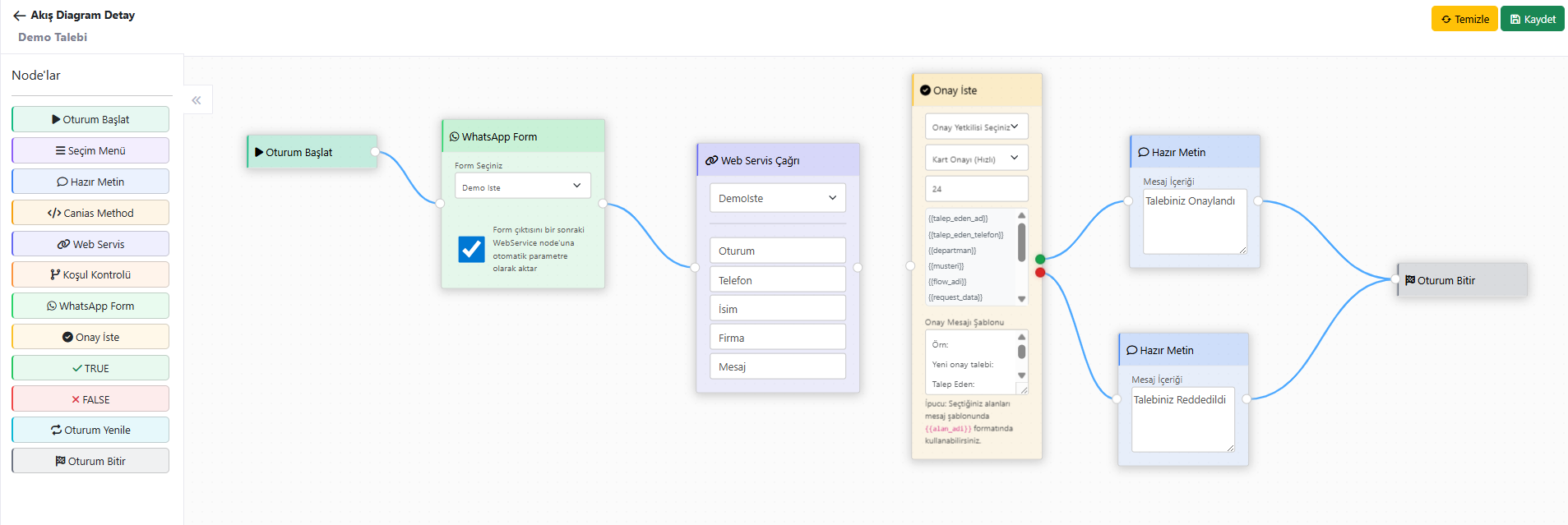
Task: Open the Kart Onayı (Hızlı) dropdown
Action: click(976, 159)
